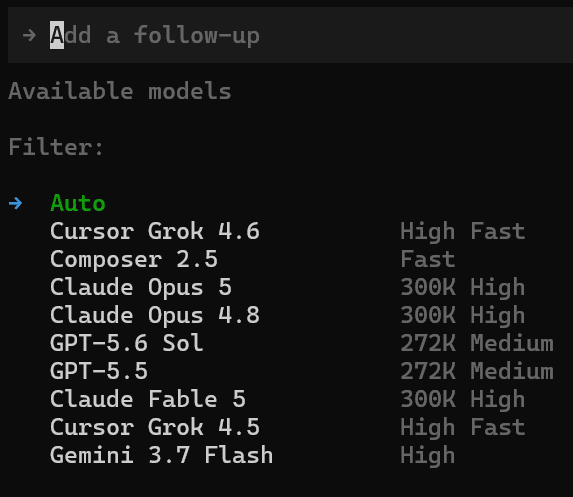
Task: Click the Fast label beside Composer 2.5
Action: point(428,259)
